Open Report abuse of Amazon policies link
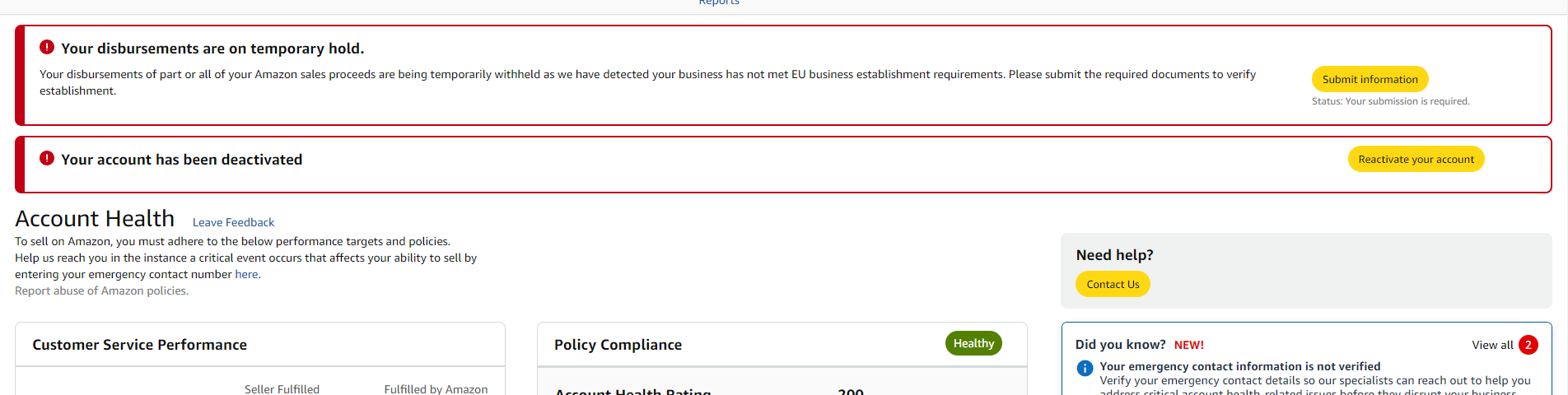Viewport: 1568px width, 395px height. (x=102, y=290)
